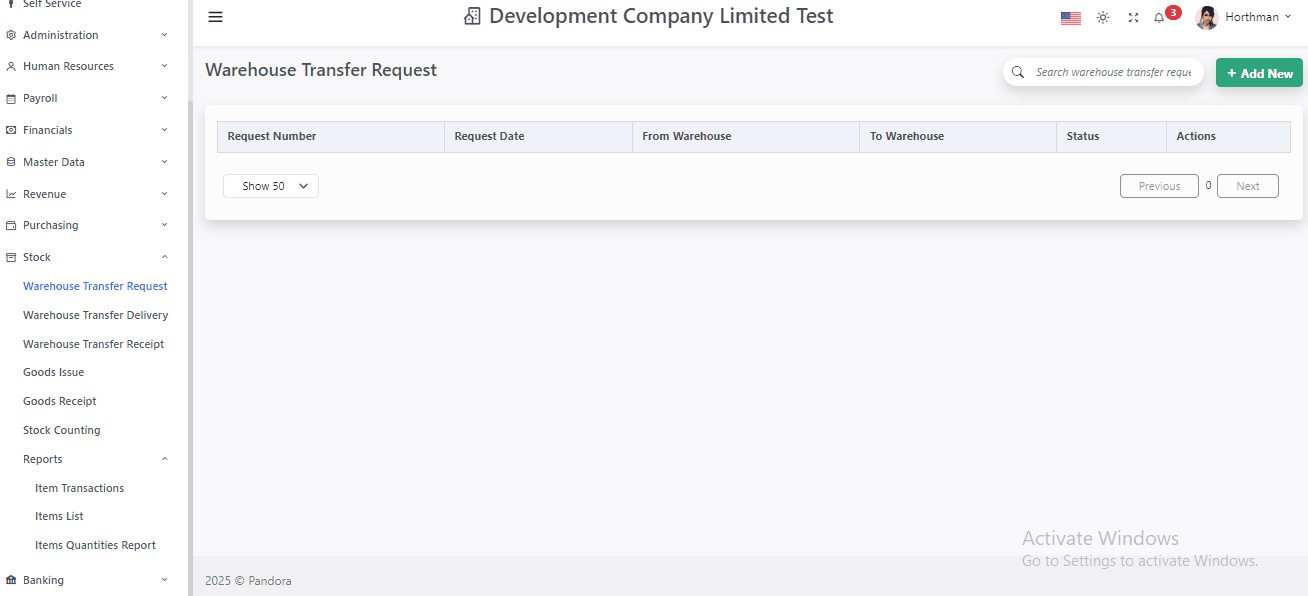Open Items List report
The image size is (1308, 596).
(x=59, y=516)
